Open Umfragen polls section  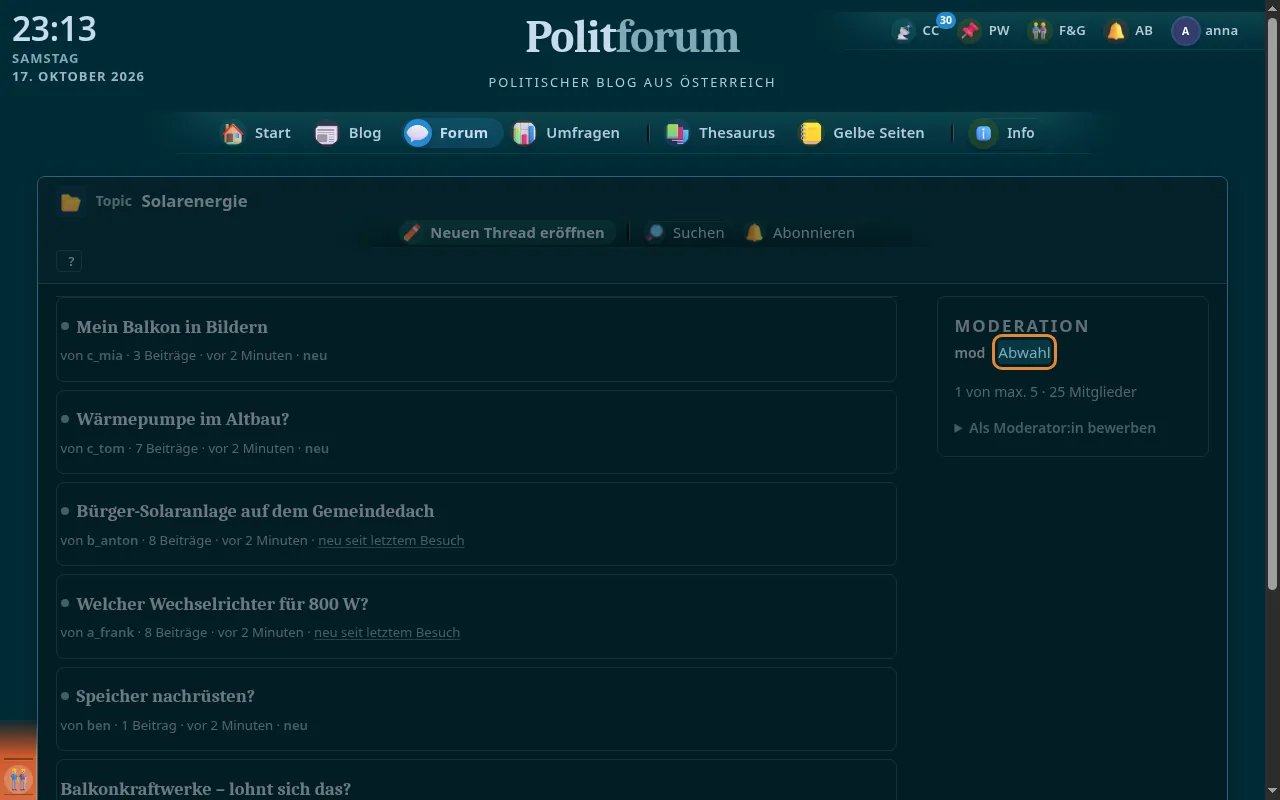(x=567, y=133)
